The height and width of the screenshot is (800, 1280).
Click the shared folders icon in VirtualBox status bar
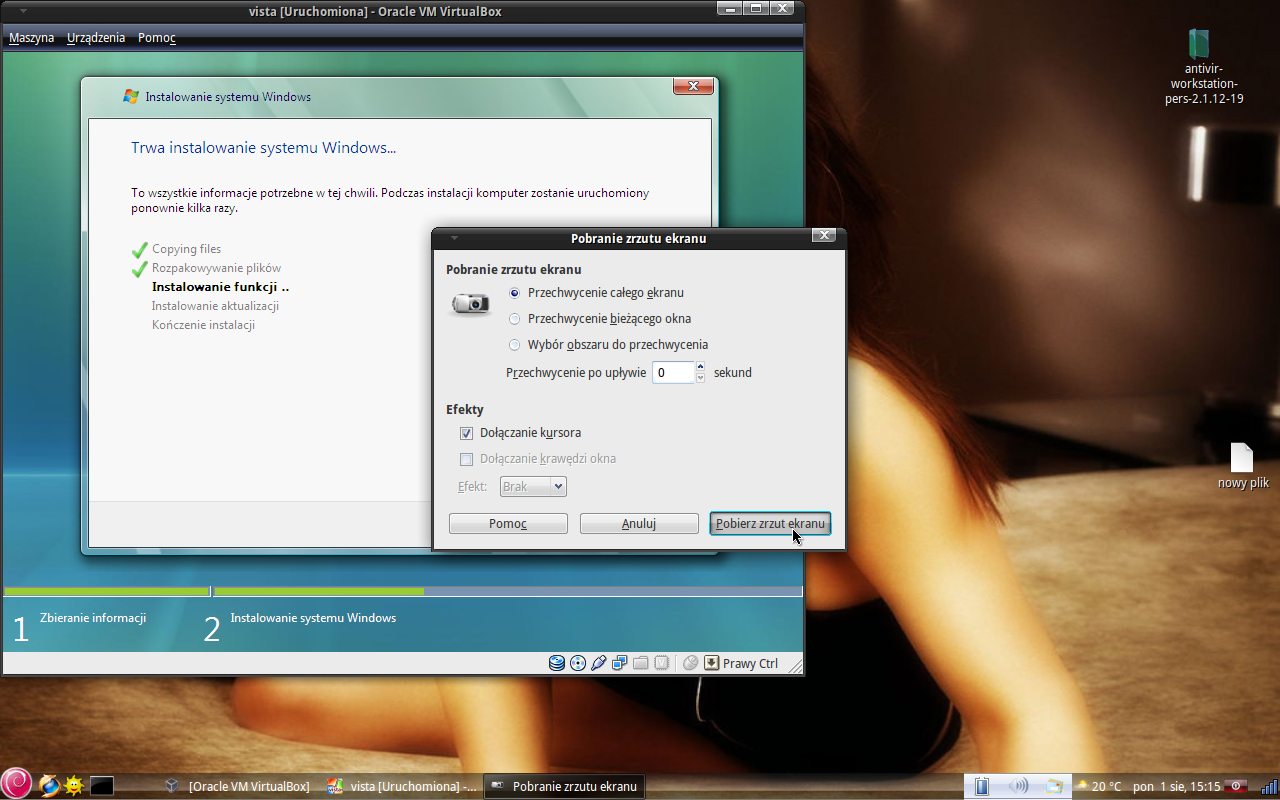click(x=641, y=663)
